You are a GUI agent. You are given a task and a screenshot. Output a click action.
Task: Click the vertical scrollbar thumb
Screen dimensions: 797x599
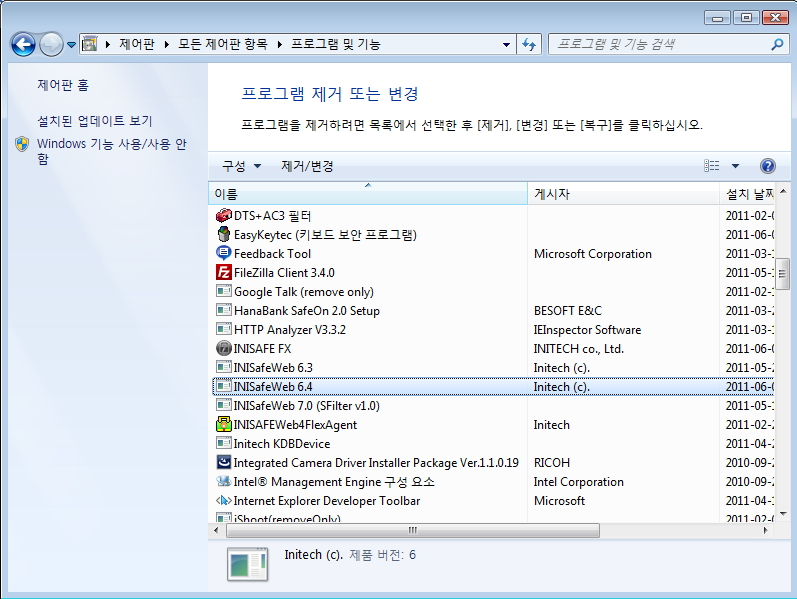[x=783, y=273]
